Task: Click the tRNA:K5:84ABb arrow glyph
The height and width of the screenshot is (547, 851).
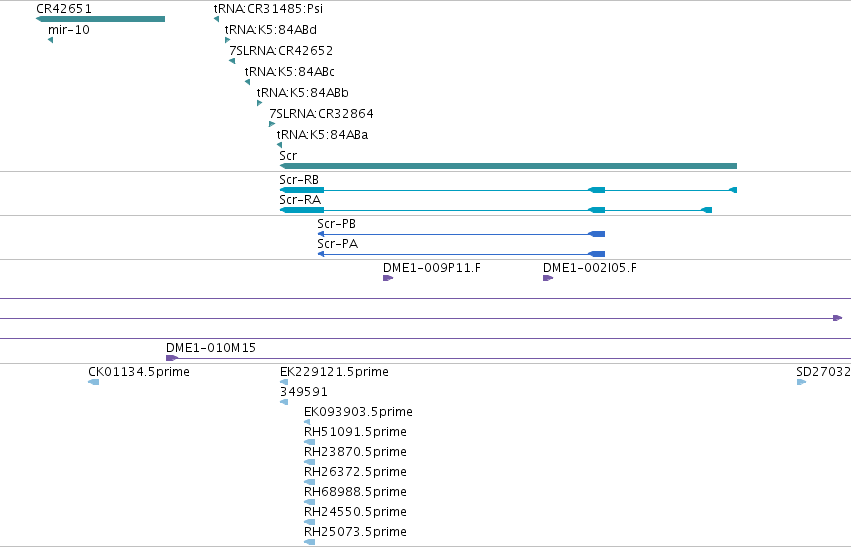Action: click(259, 103)
